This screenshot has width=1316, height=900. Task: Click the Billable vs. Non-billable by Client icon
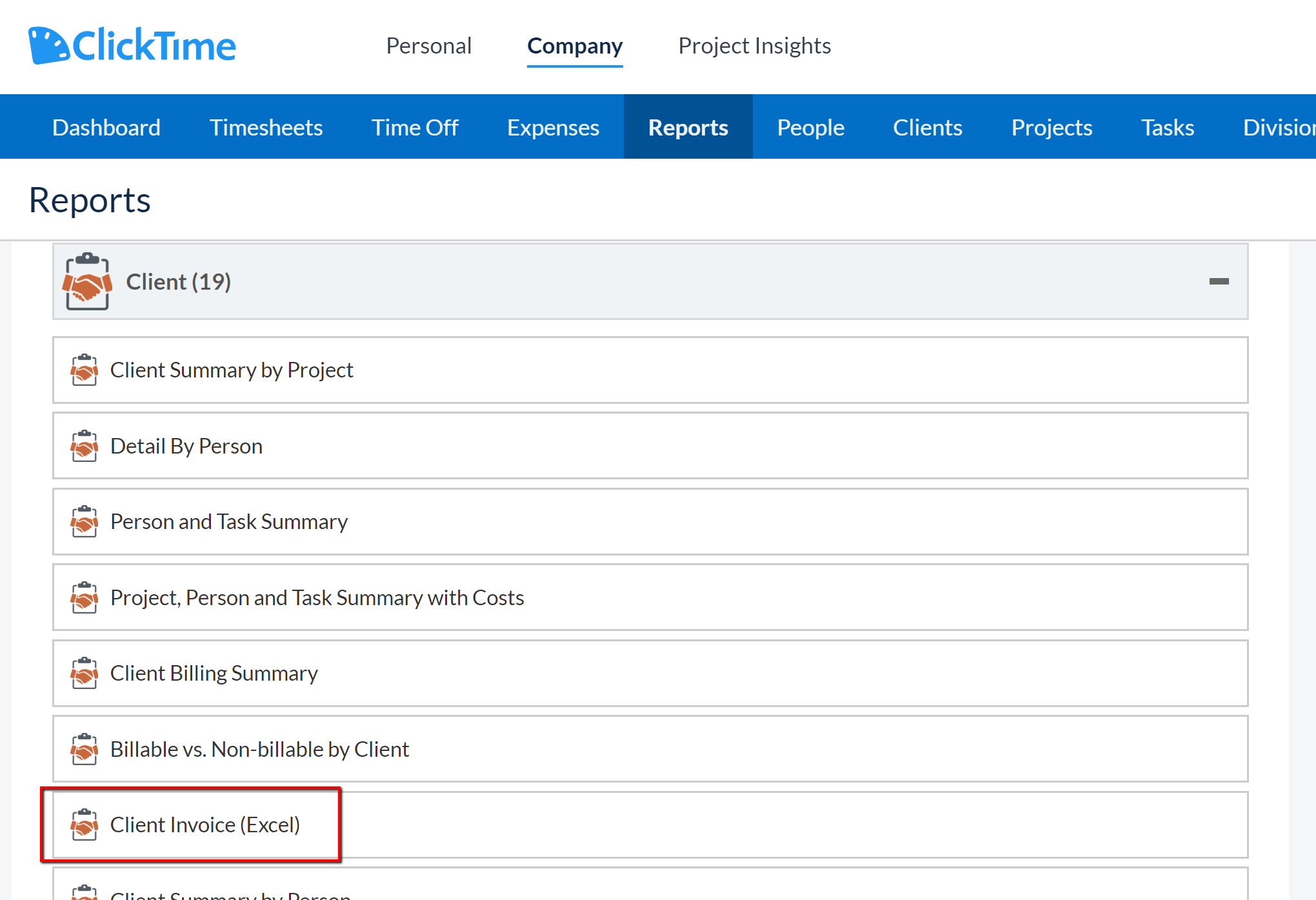tap(85, 749)
